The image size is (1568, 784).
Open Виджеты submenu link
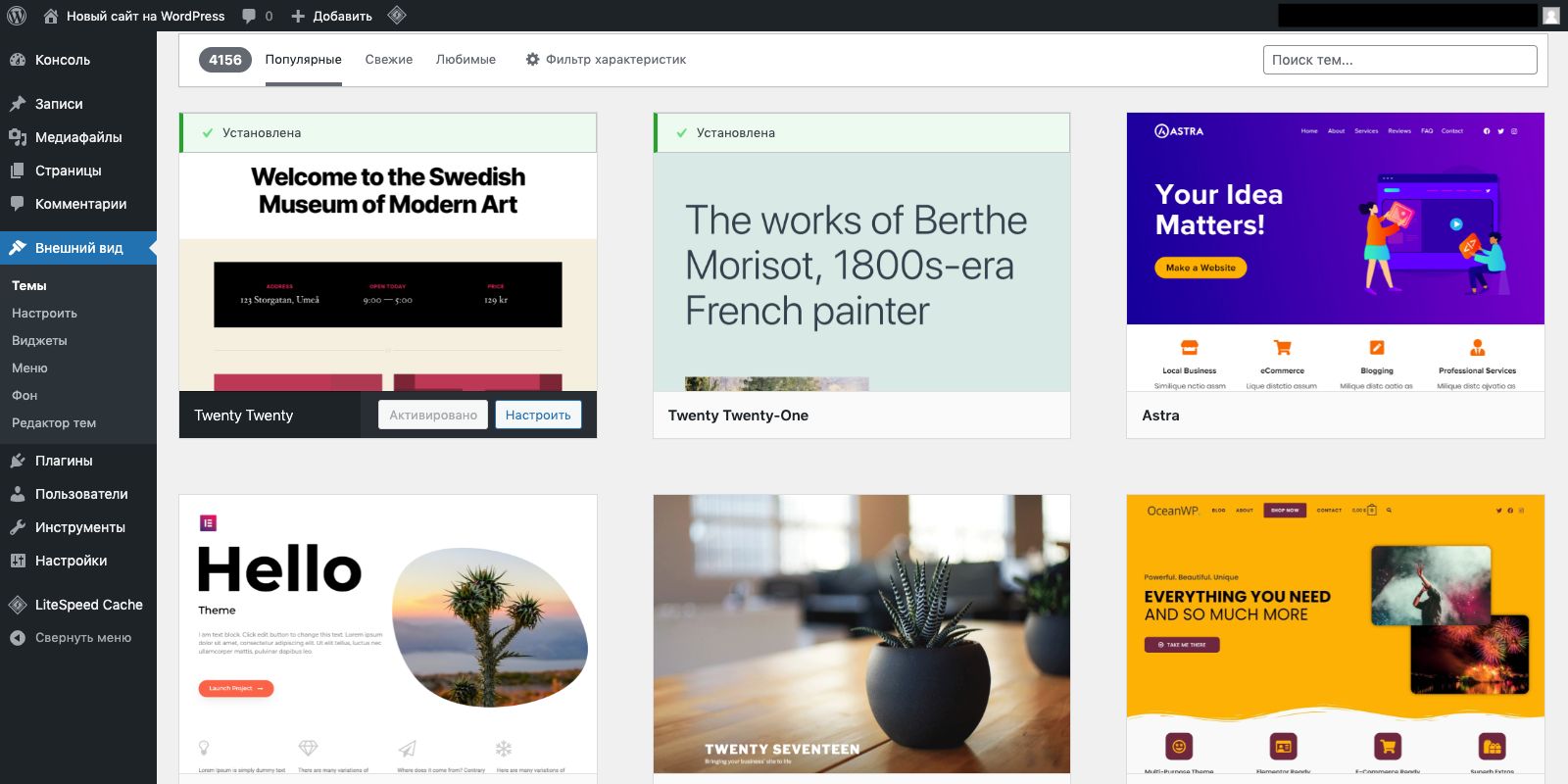click(x=39, y=341)
